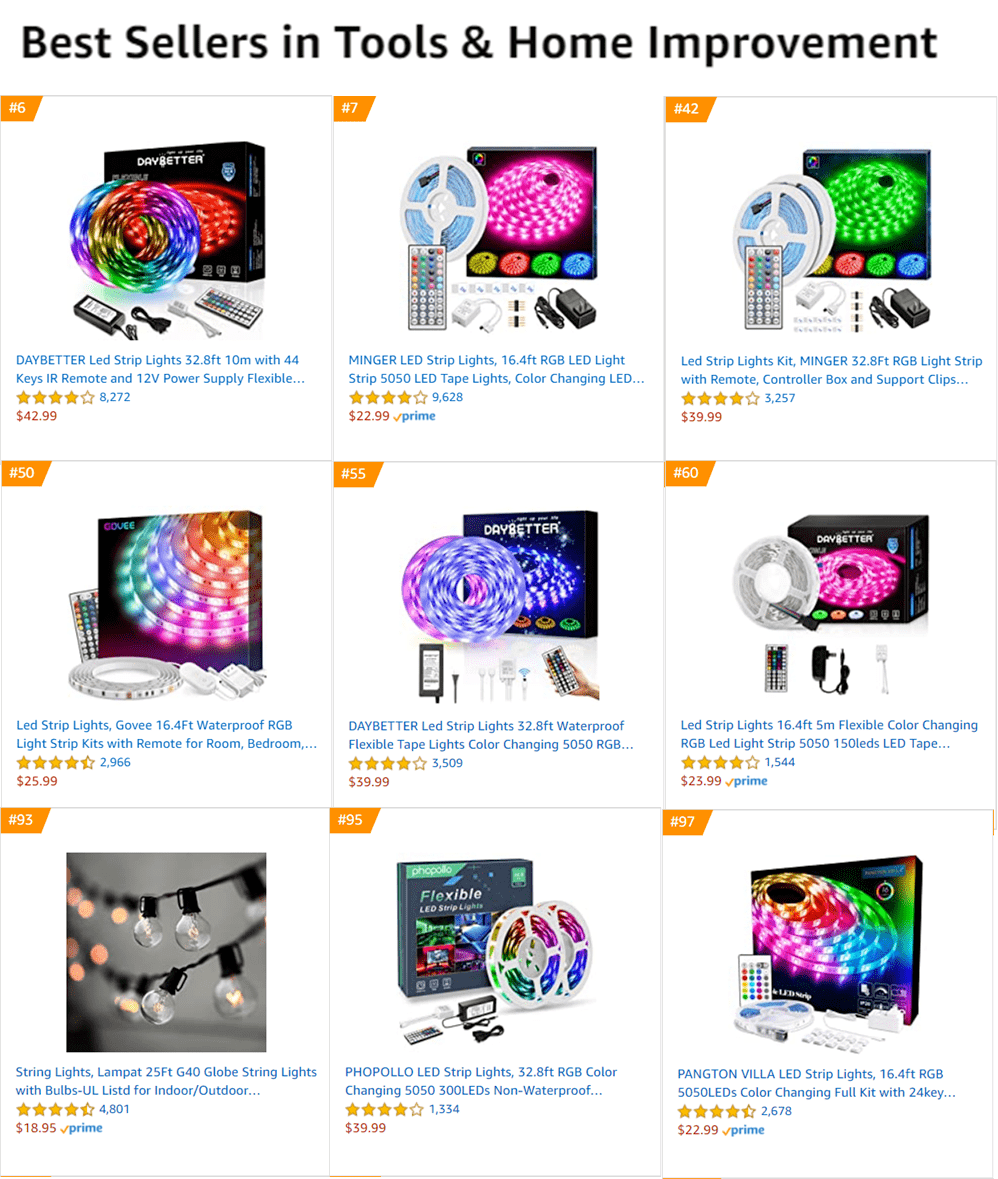Click star rating of PANGTON VILLA strip lights
The height and width of the screenshot is (1179, 998).
click(717, 1111)
